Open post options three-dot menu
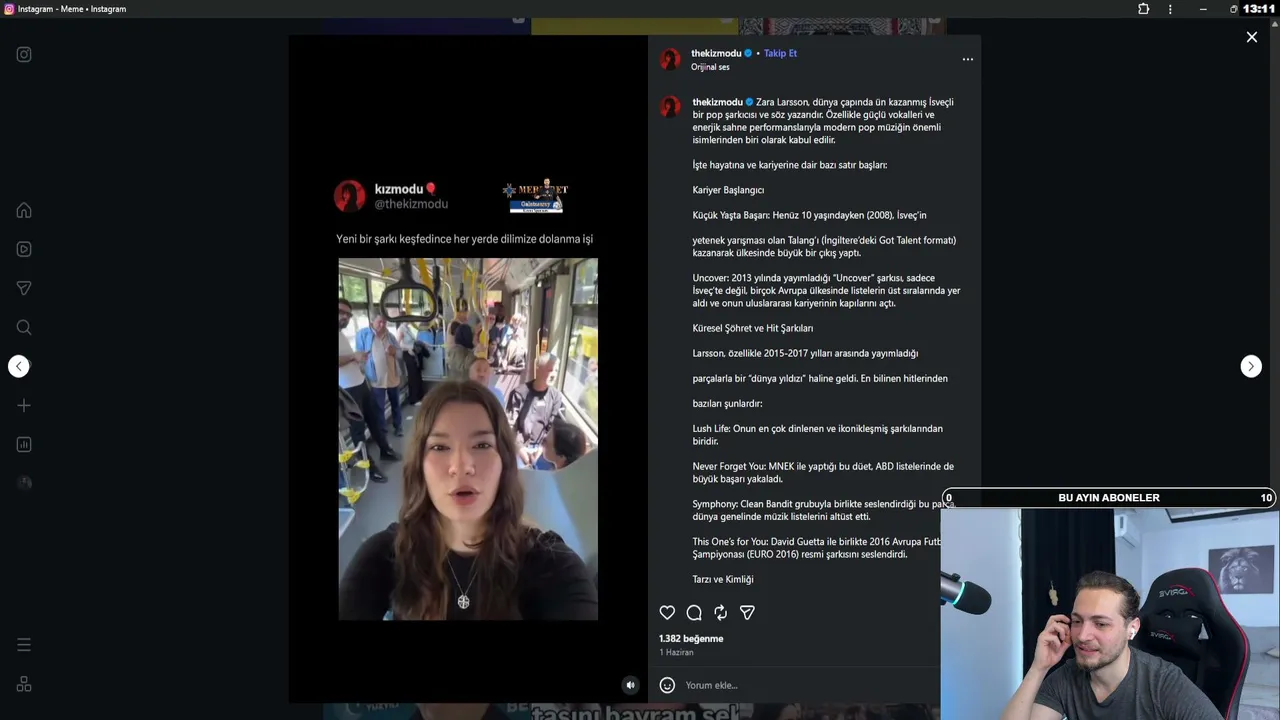 968,60
